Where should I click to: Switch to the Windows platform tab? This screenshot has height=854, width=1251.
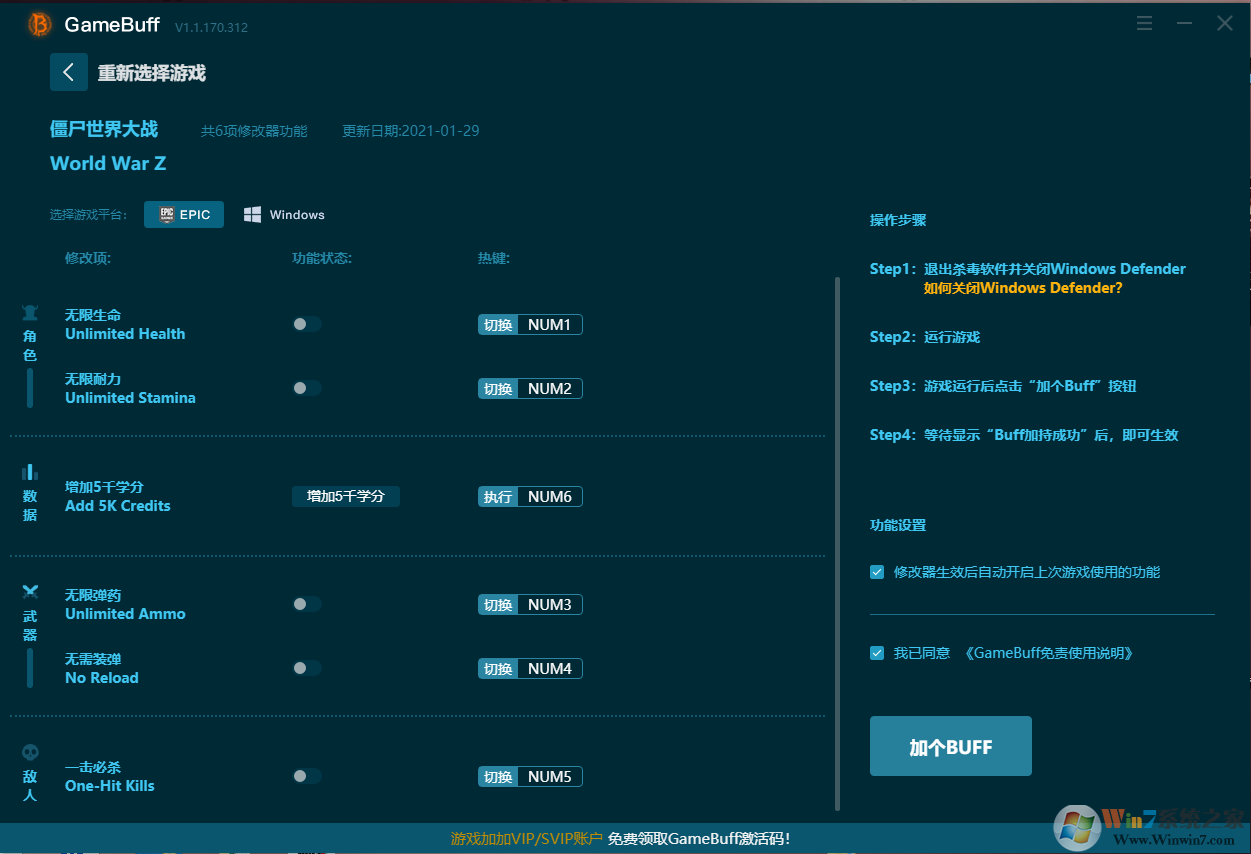click(283, 213)
